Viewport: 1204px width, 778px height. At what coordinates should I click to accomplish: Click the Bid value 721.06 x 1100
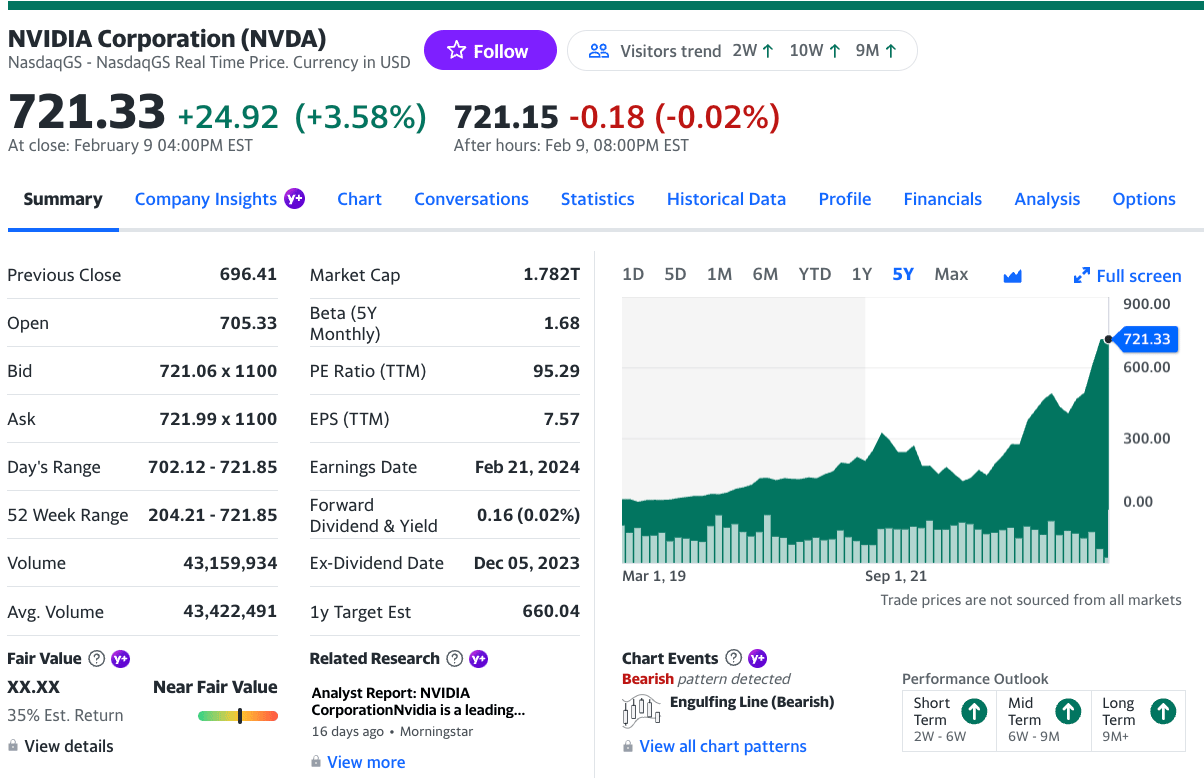click(x=218, y=371)
